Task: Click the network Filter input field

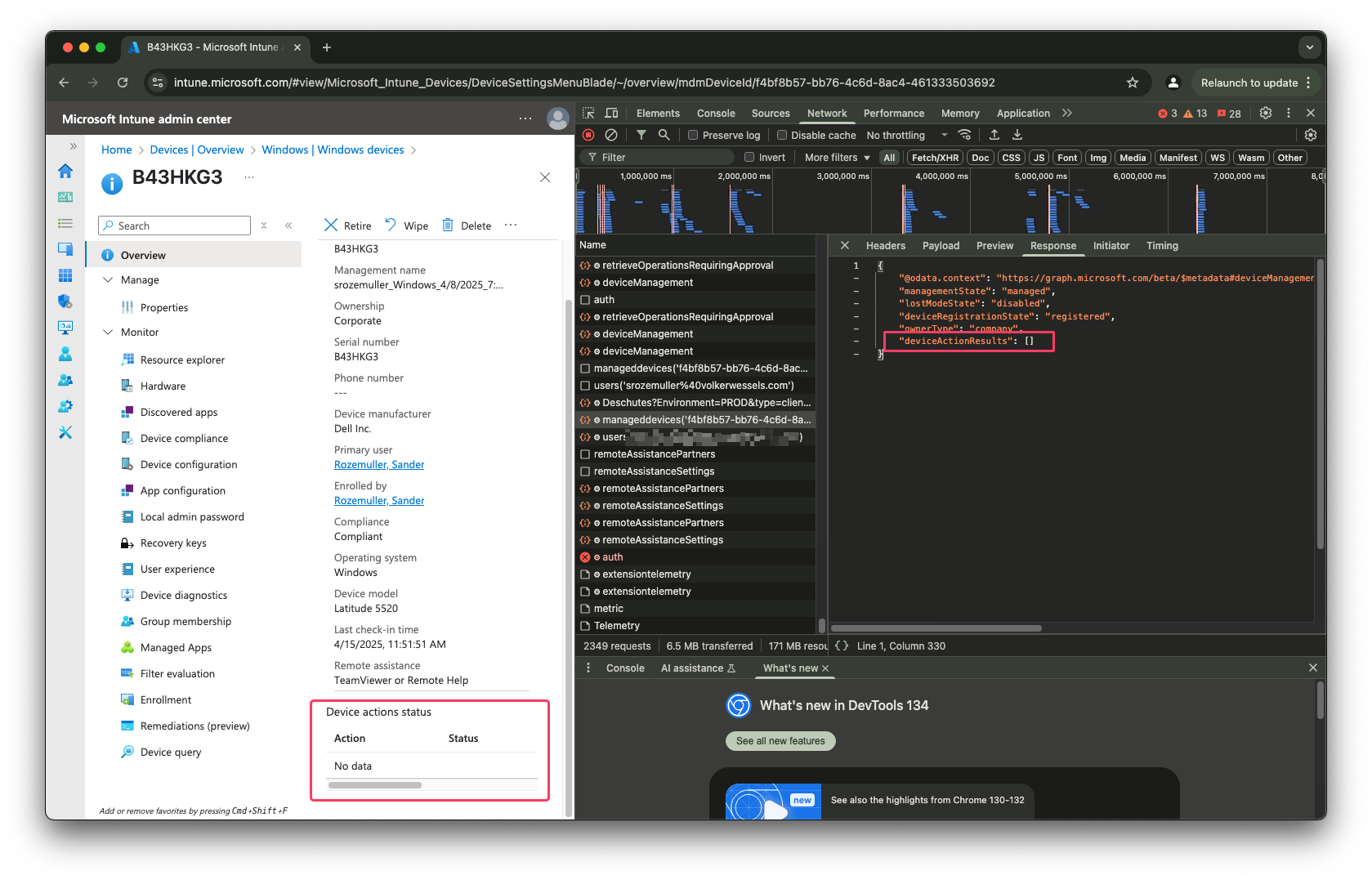Action: [659, 157]
